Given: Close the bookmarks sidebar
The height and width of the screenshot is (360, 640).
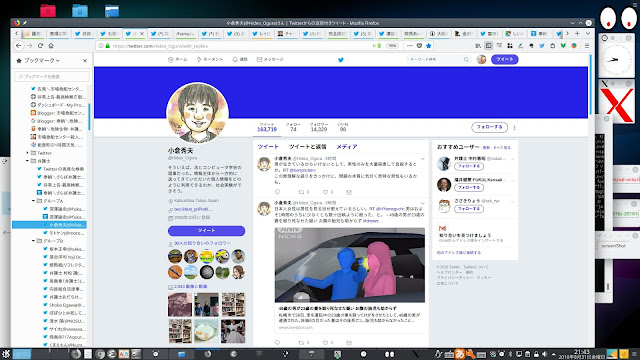Looking at the screenshot, I should coord(85,60).
